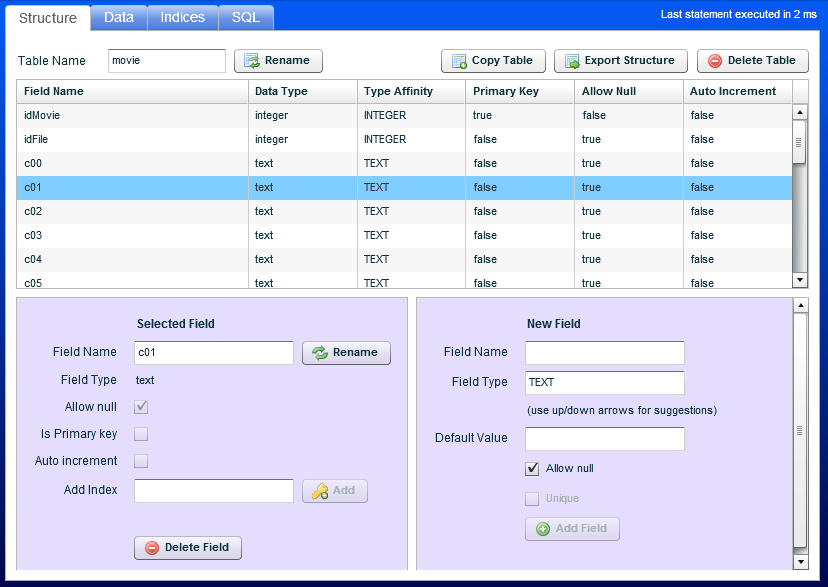Click the Export Structure icon
Screen dimensions: 828x587
[x=572, y=61]
